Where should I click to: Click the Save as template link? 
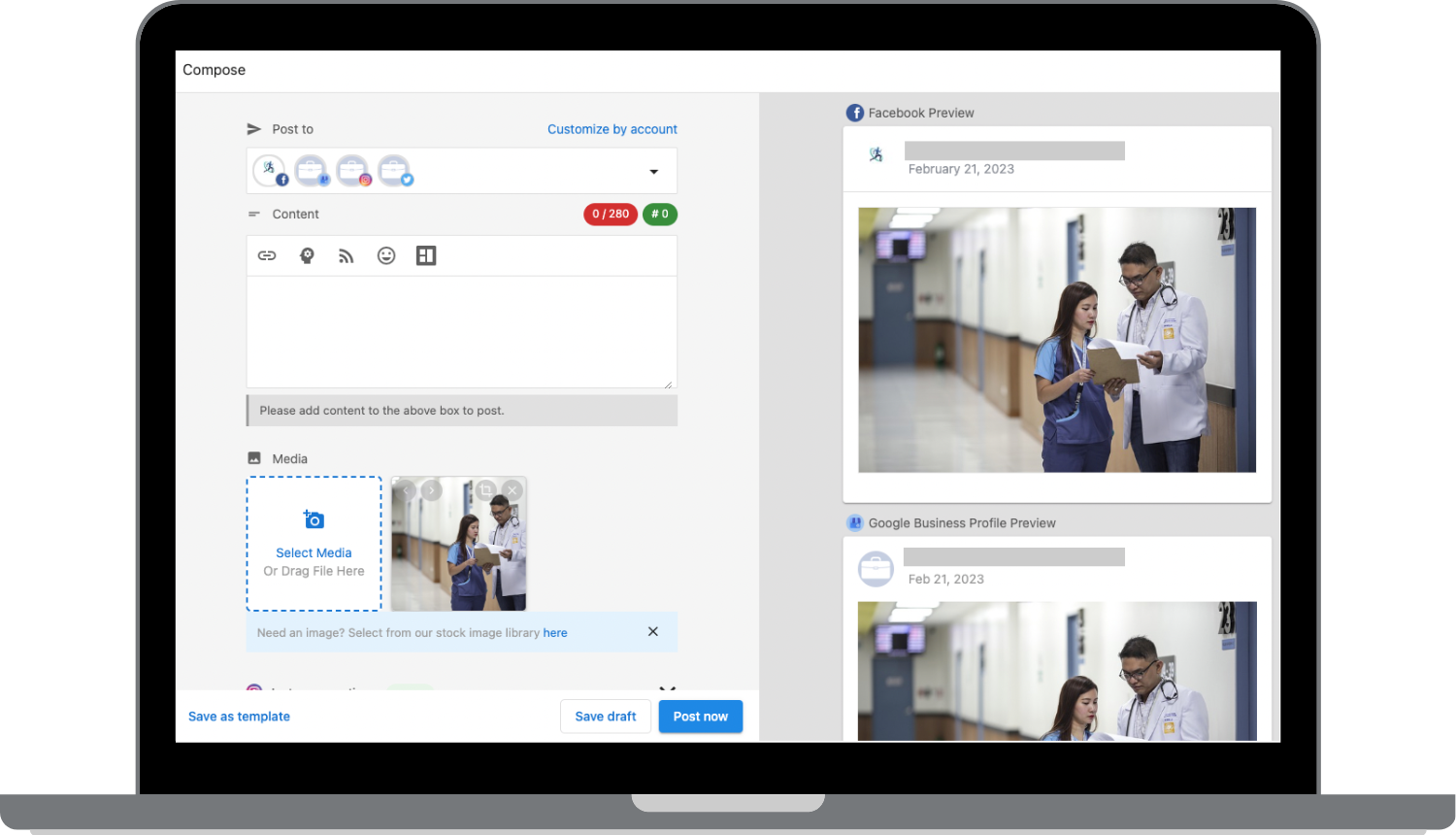(x=239, y=716)
